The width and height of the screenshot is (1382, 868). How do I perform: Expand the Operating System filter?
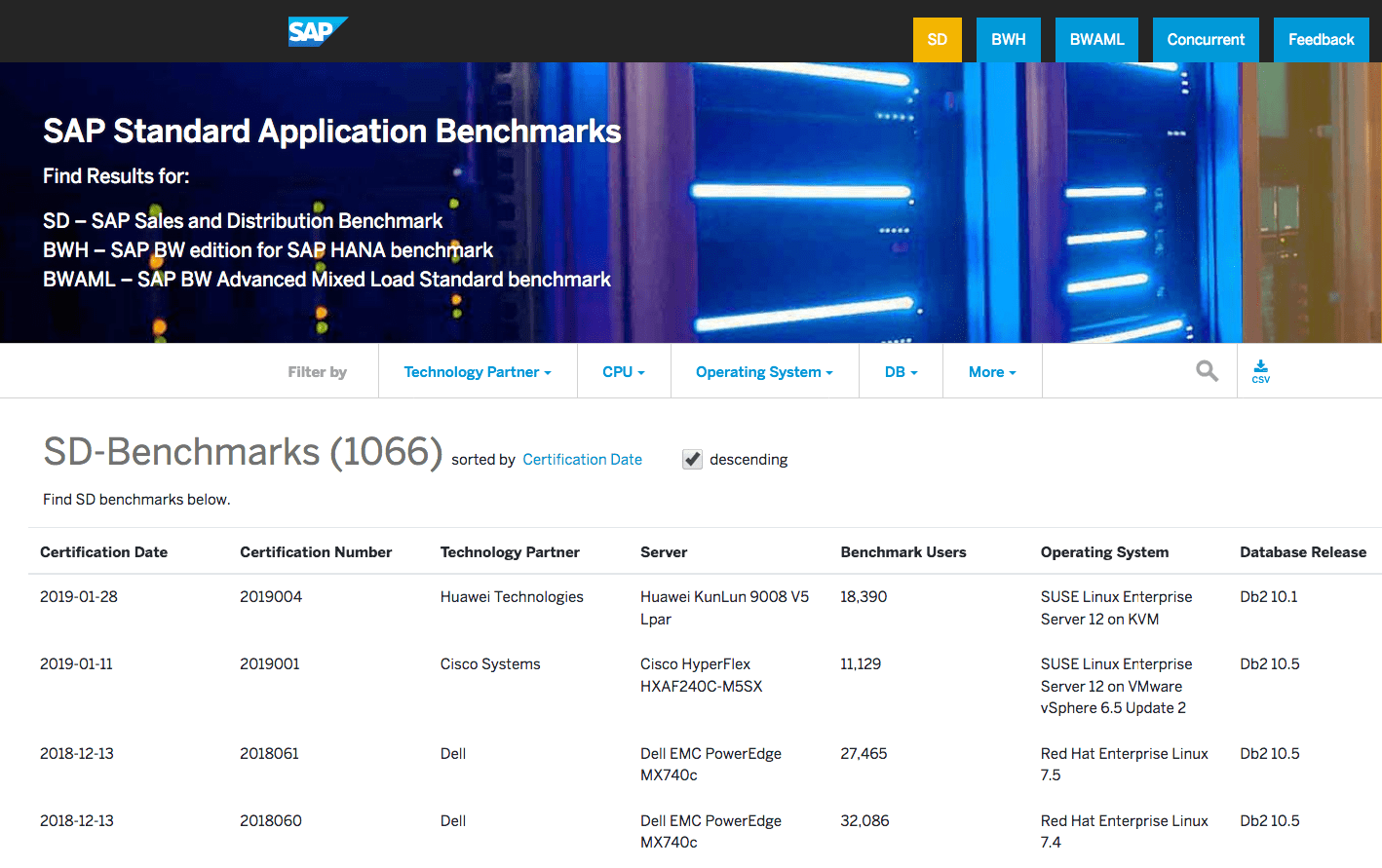pyautogui.click(x=764, y=372)
